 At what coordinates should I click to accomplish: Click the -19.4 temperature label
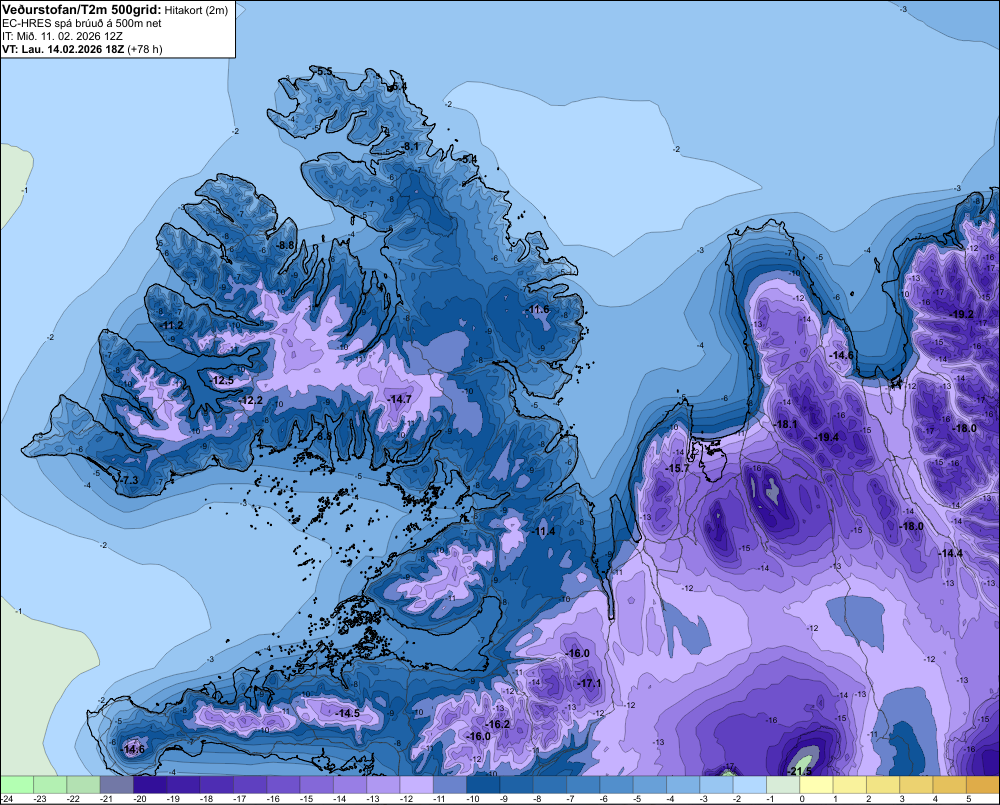[827, 437]
